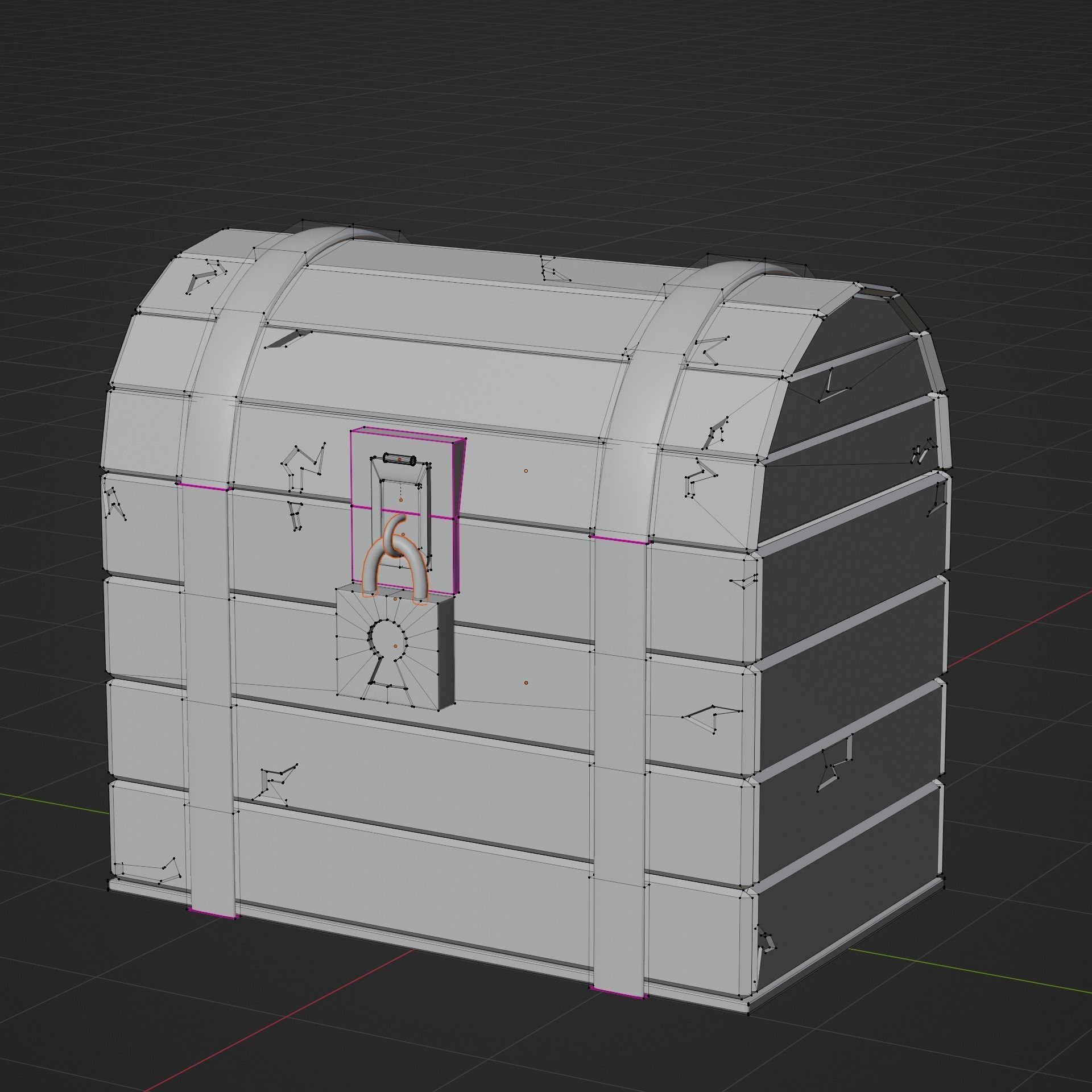This screenshot has height=1092, width=1092.
Task: Click the small cylinder pin above the latch
Action: [x=400, y=459]
